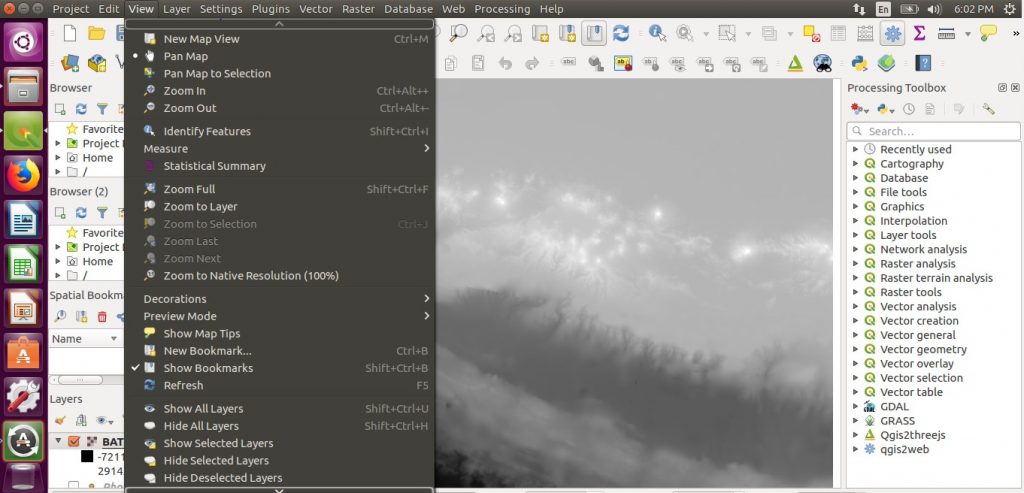Click the Refresh map toolbar icon

(x=620, y=33)
